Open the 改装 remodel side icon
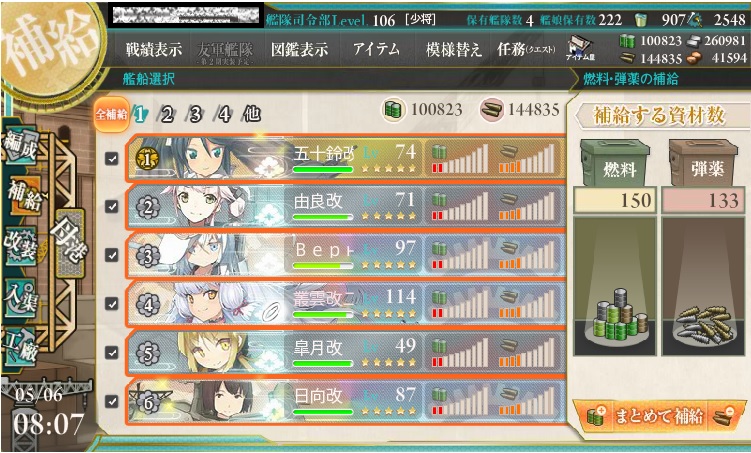 coord(21,245)
